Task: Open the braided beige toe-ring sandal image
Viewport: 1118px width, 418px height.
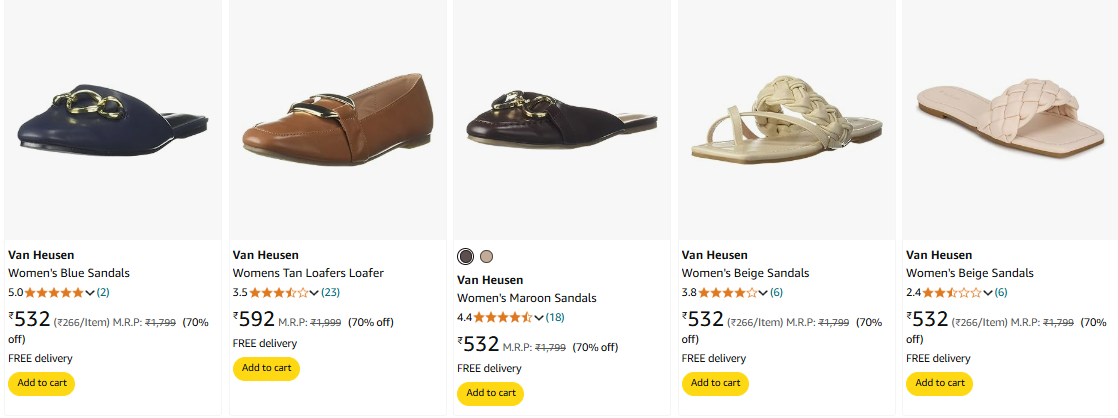Action: (786, 120)
